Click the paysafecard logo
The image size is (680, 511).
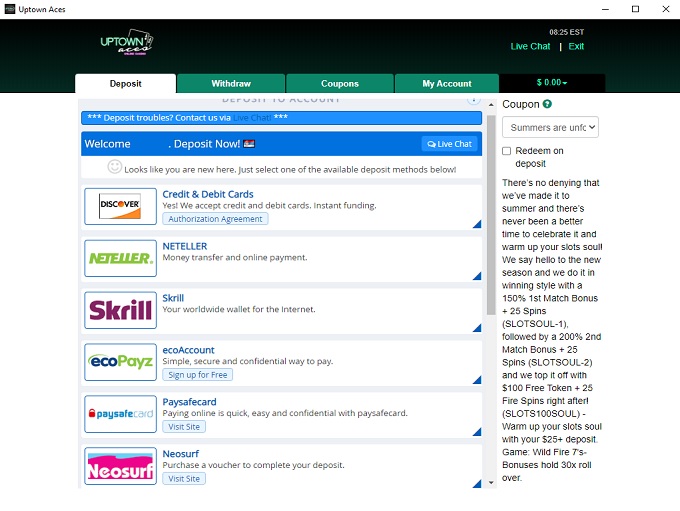120,414
